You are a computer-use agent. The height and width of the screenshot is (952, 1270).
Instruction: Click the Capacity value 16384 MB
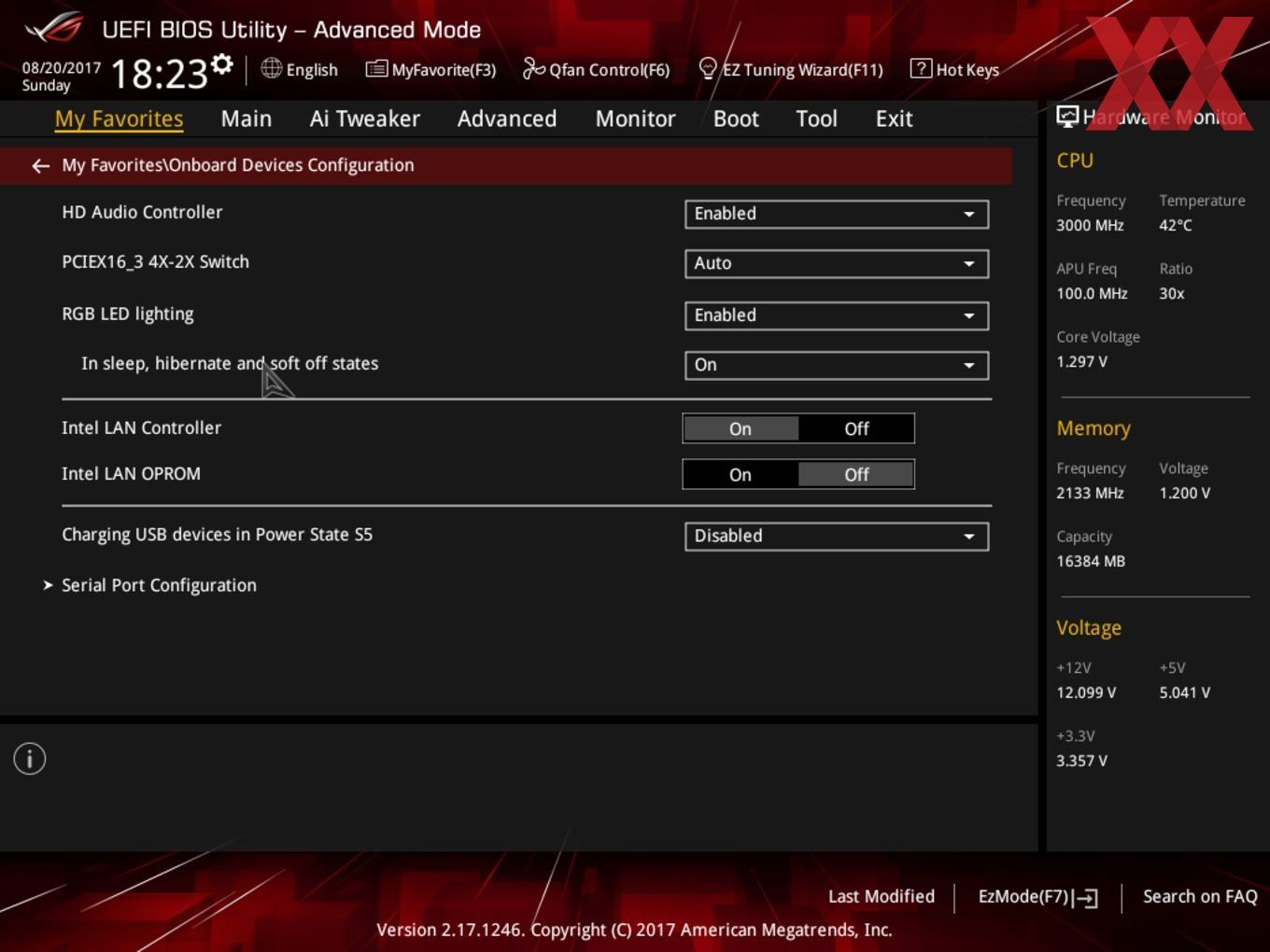pyautogui.click(x=1091, y=561)
